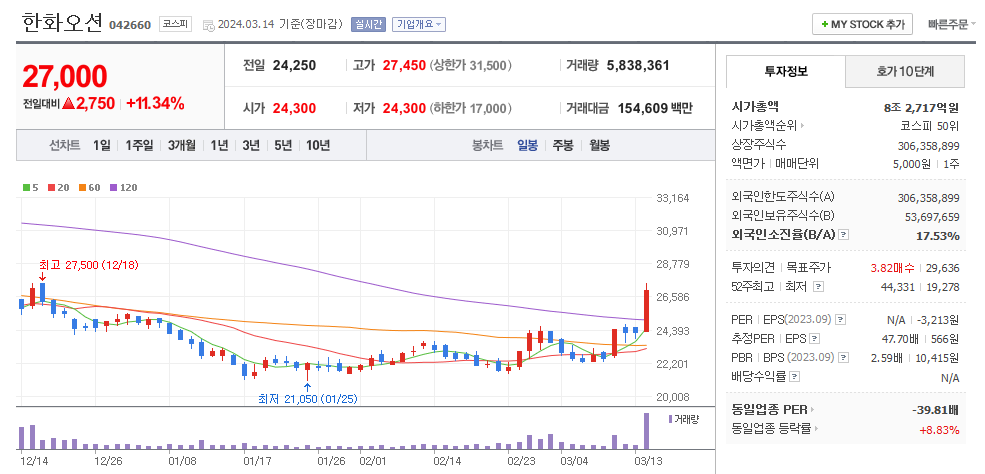
Task: Select the 10년 line chart period
Action: (318, 146)
